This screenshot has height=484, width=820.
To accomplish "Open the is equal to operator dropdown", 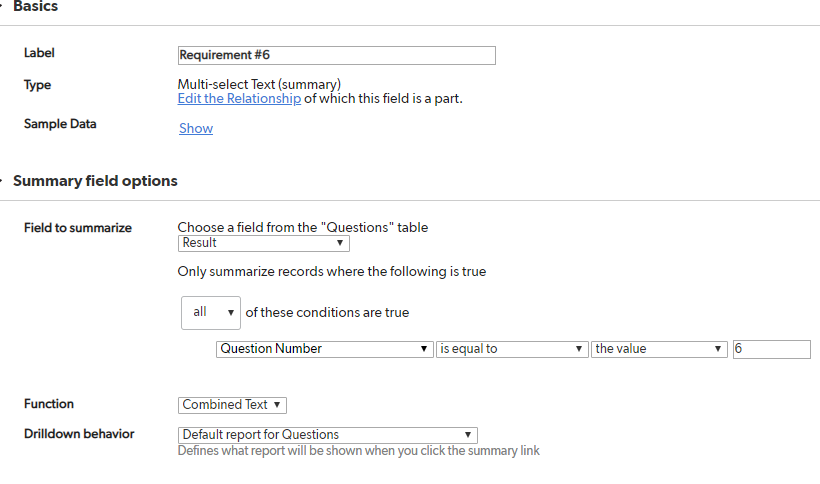I will click(x=511, y=349).
